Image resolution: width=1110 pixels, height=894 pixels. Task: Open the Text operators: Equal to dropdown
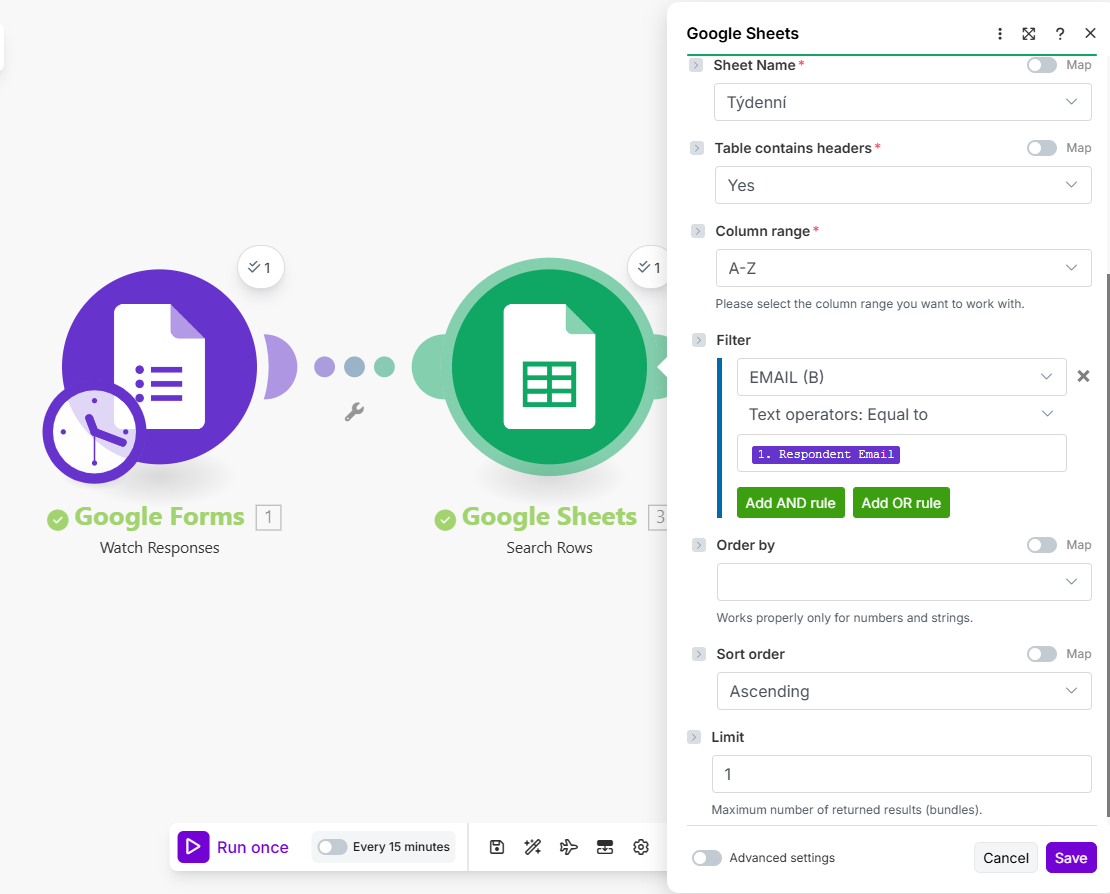[x=901, y=414]
